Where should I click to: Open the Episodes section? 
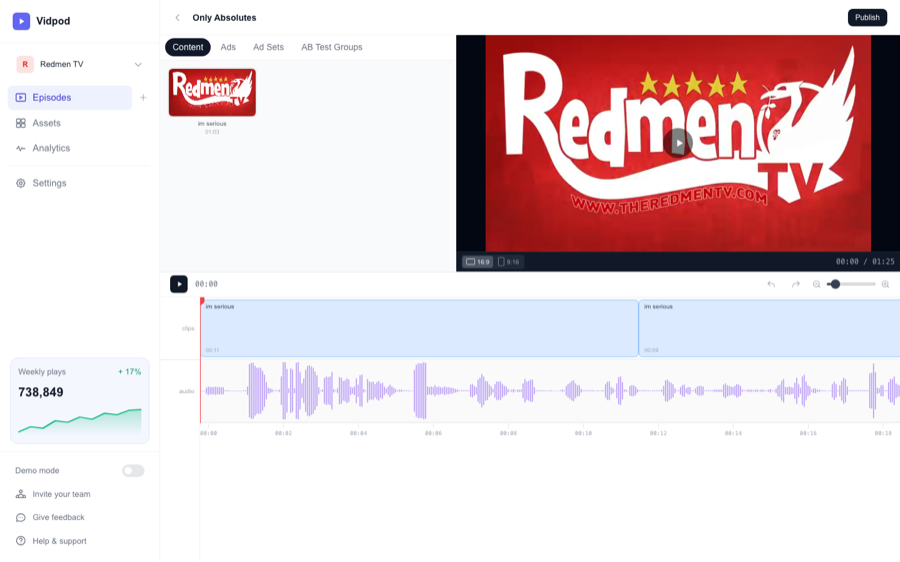tap(70, 98)
